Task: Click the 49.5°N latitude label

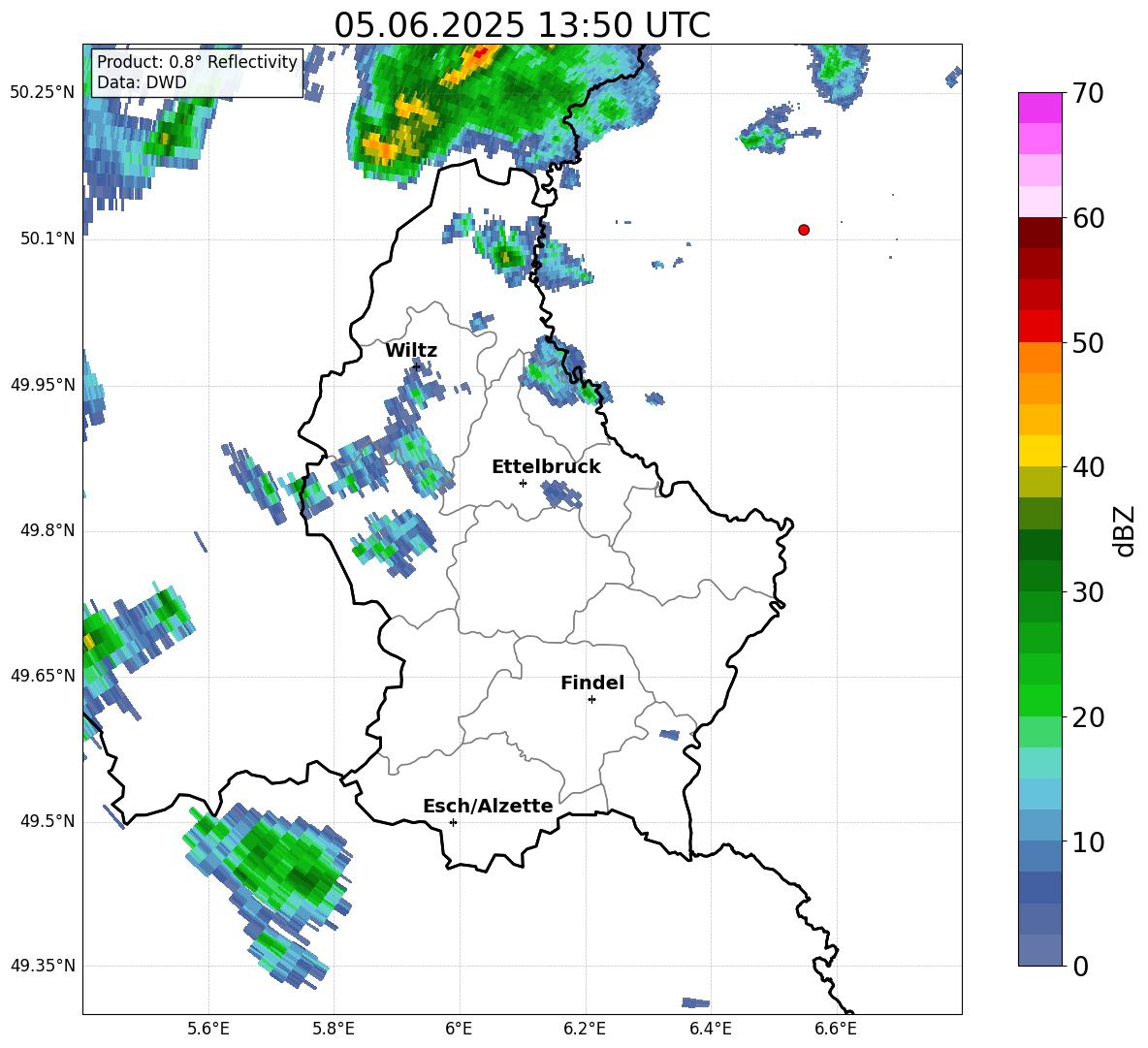Action: [x=48, y=822]
